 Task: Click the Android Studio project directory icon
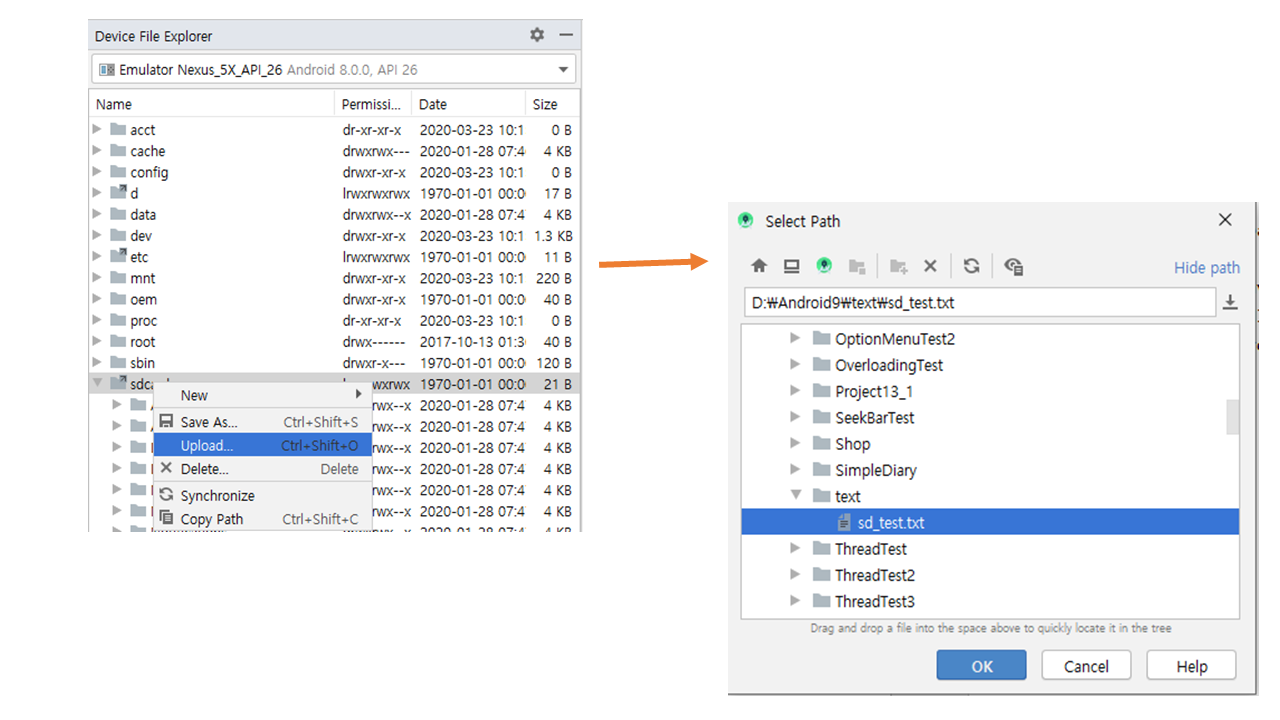(x=824, y=266)
